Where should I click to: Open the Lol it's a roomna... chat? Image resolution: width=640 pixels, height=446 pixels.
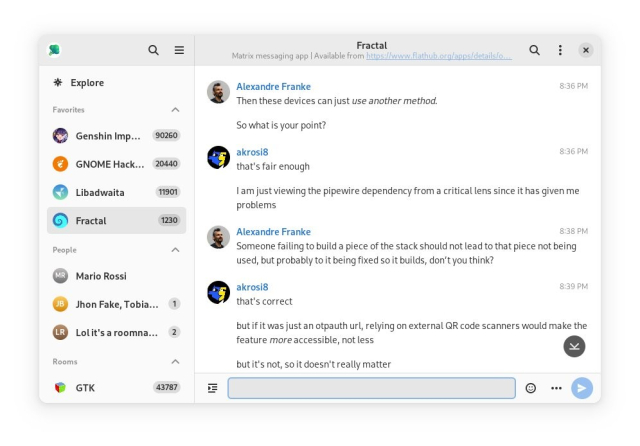click(117, 332)
